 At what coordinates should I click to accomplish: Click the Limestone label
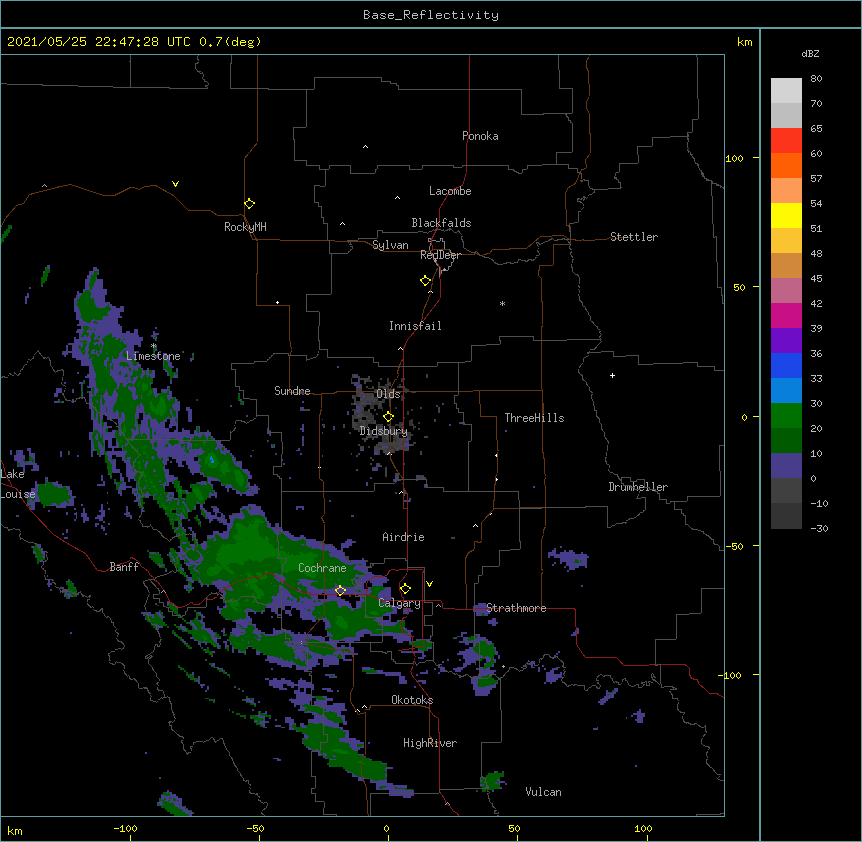(153, 356)
